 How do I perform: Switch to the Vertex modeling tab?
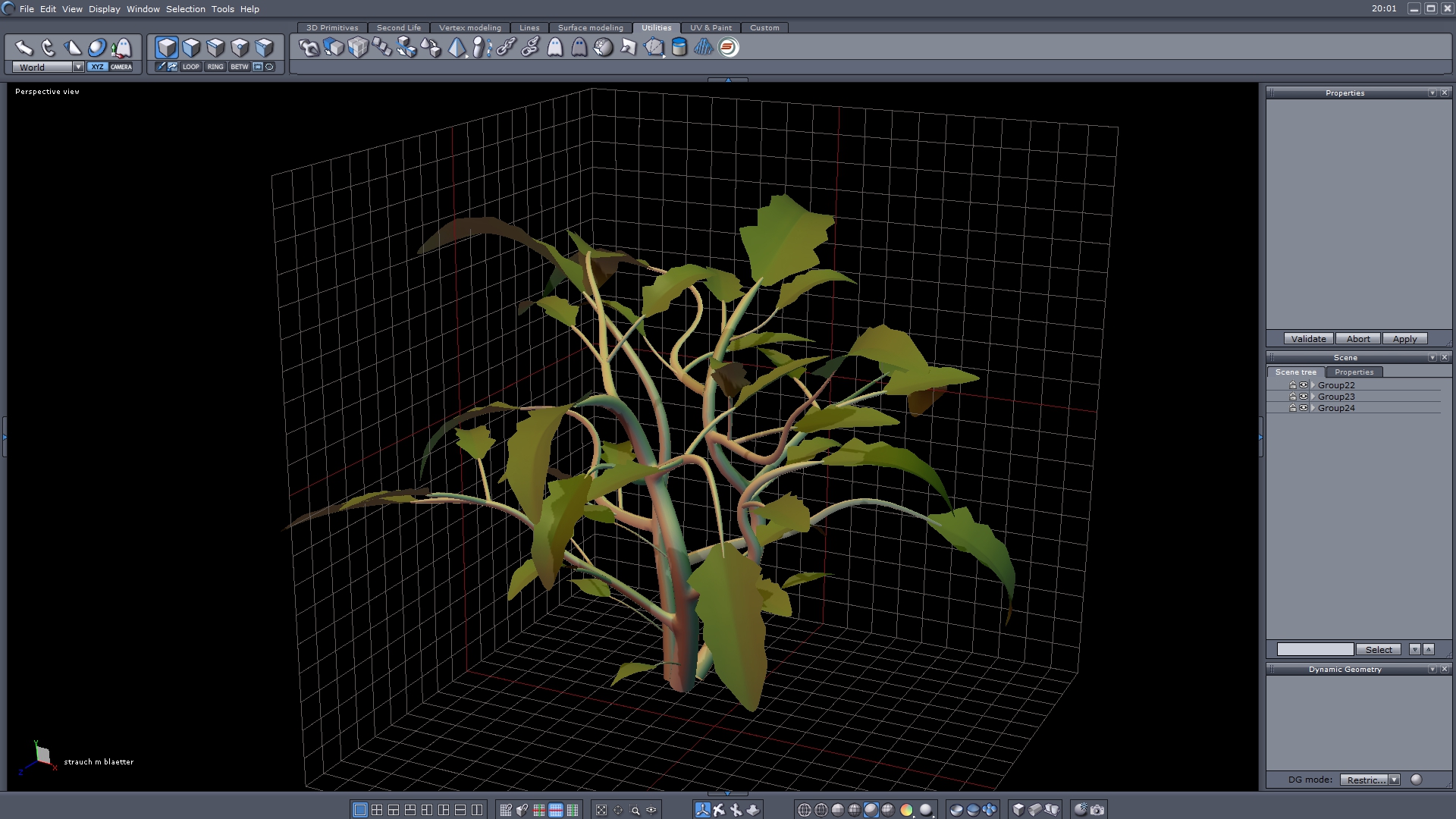coord(469,27)
